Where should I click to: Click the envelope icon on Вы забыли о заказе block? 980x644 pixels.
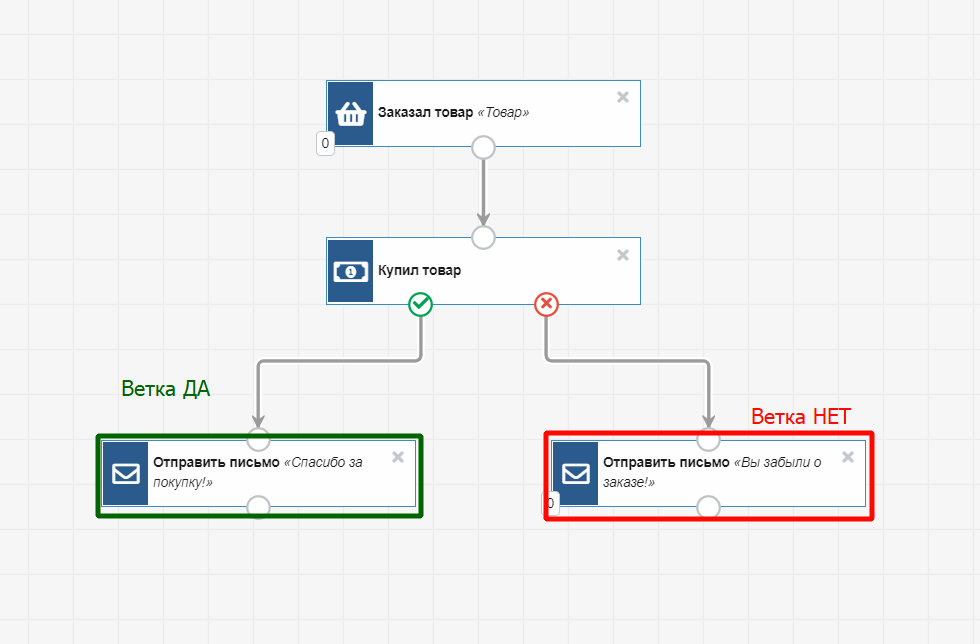575,473
